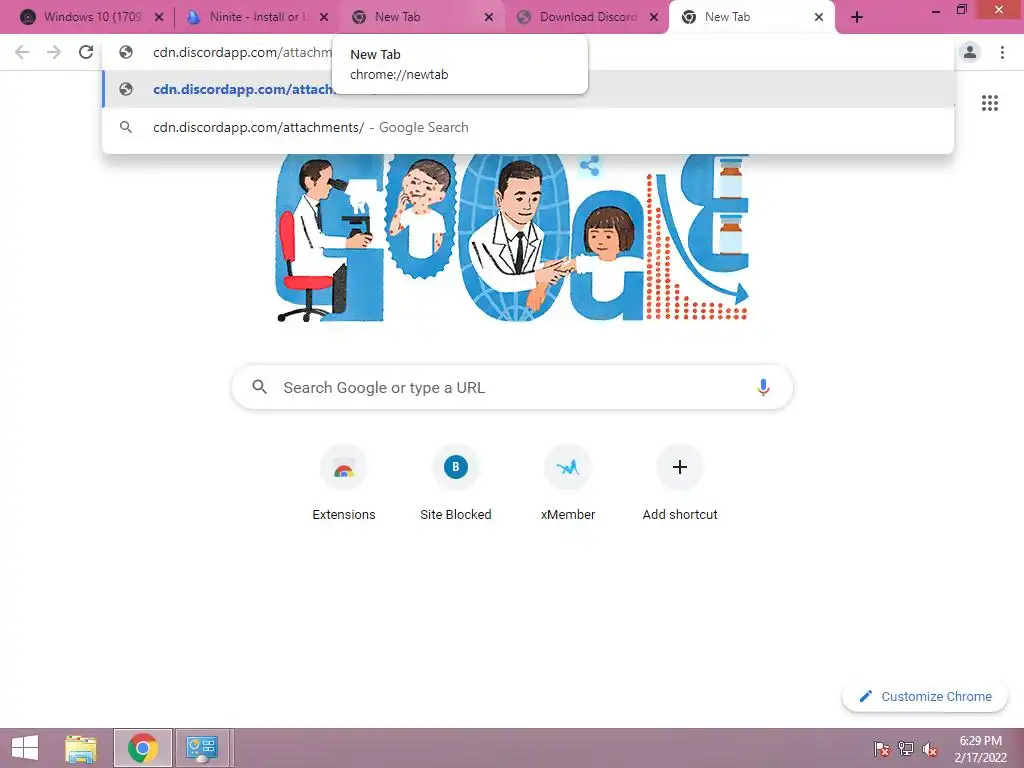Image resolution: width=1024 pixels, height=768 pixels.
Task: Go forward to next page
Action: [x=54, y=52]
